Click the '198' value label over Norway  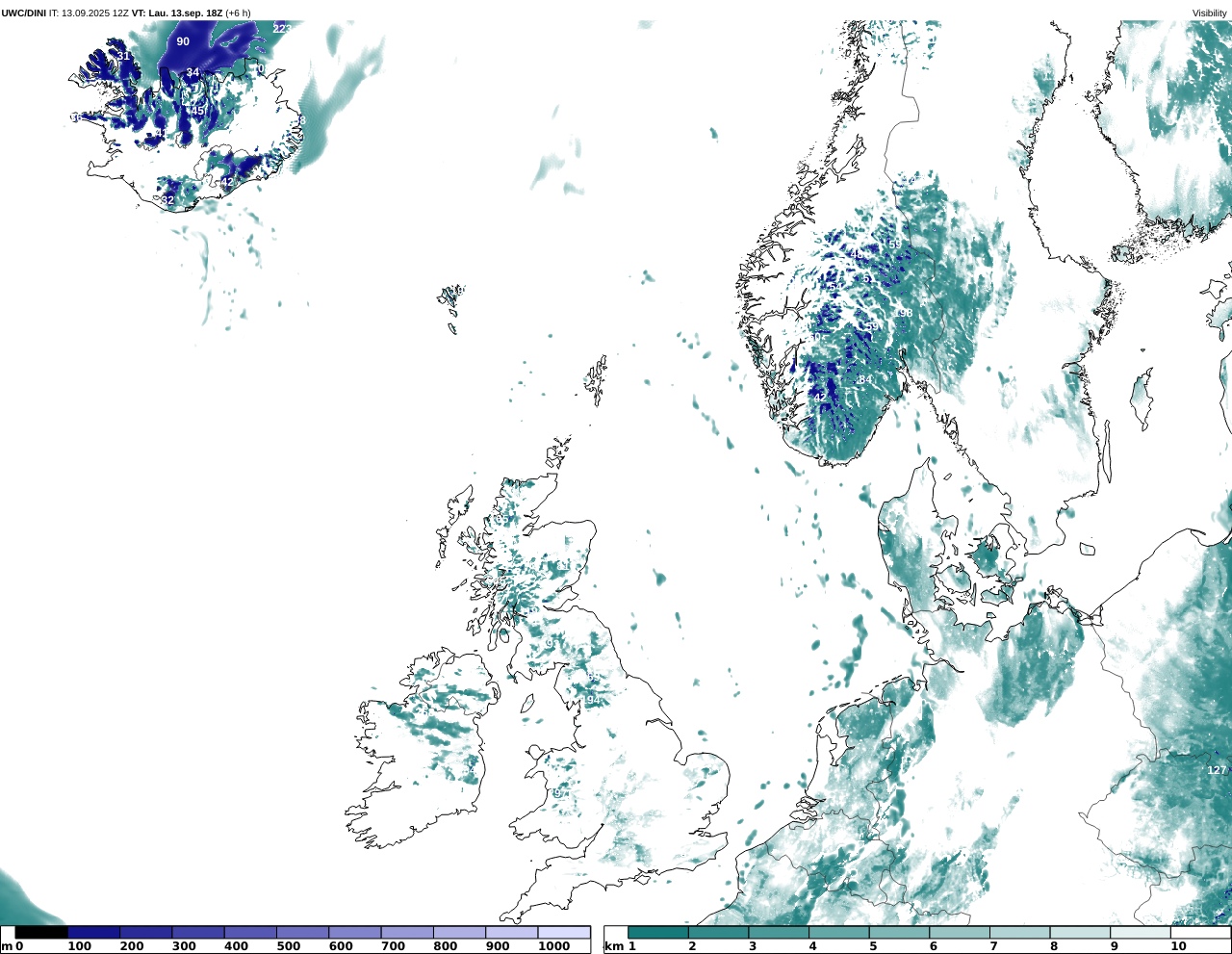point(903,313)
